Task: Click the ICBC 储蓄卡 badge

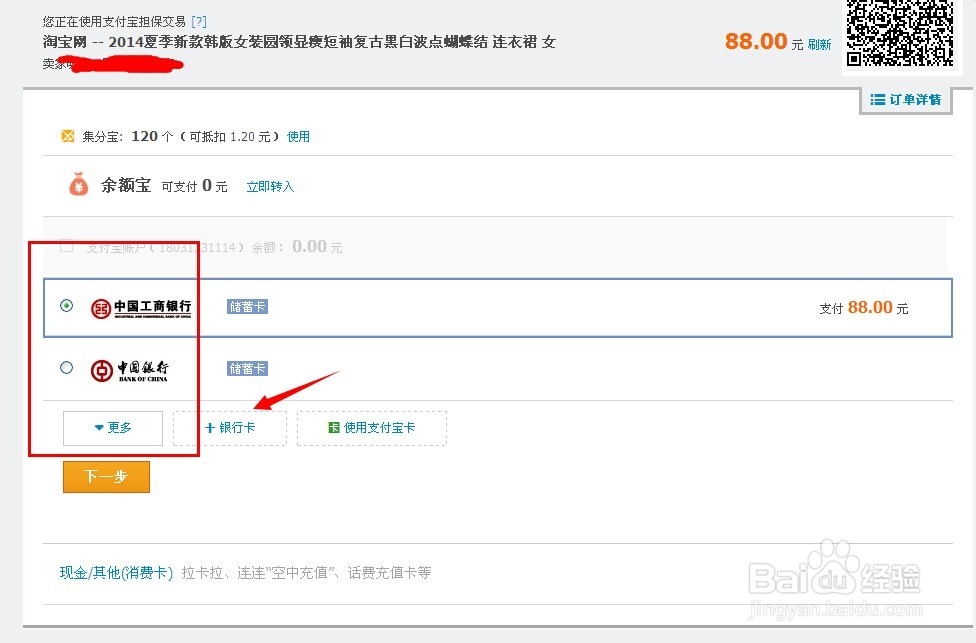Action: pos(247,306)
